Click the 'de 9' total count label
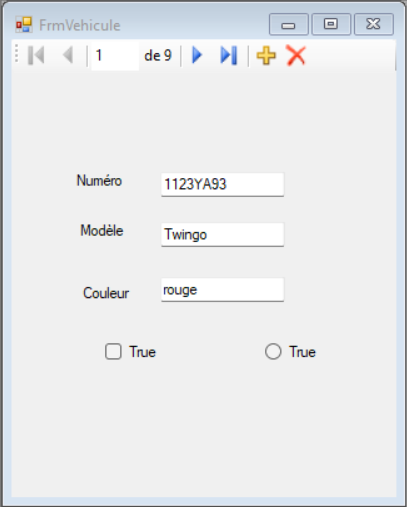Image resolution: width=407 pixels, height=507 pixels. click(158, 56)
